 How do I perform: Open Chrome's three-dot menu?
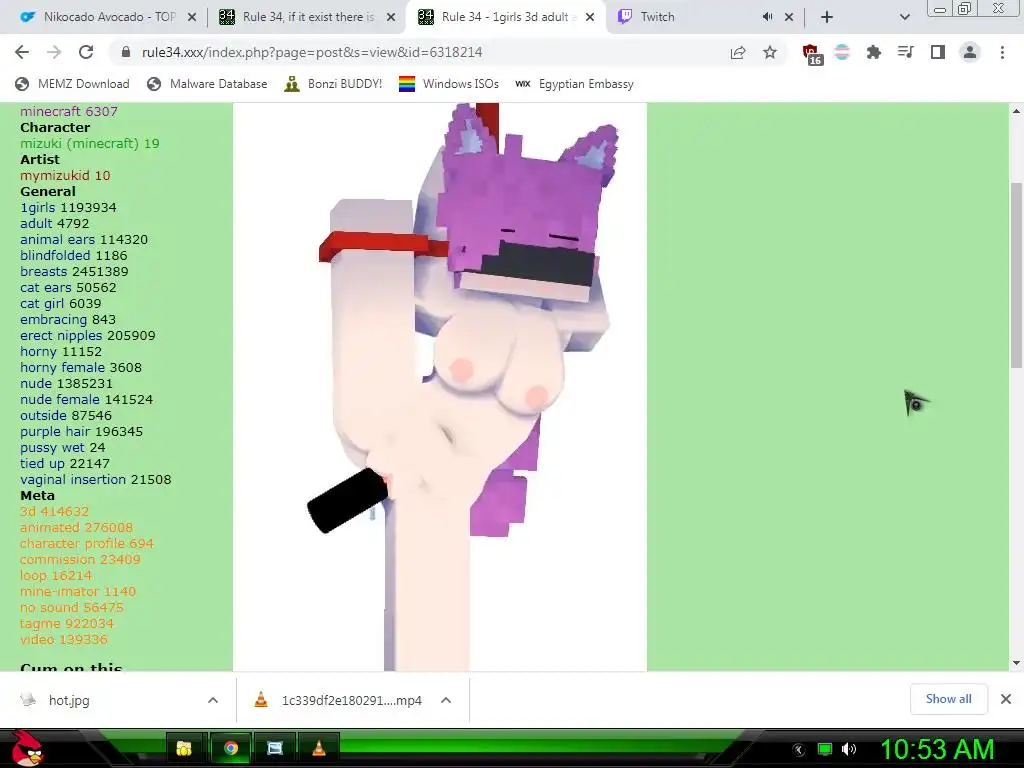(1002, 52)
